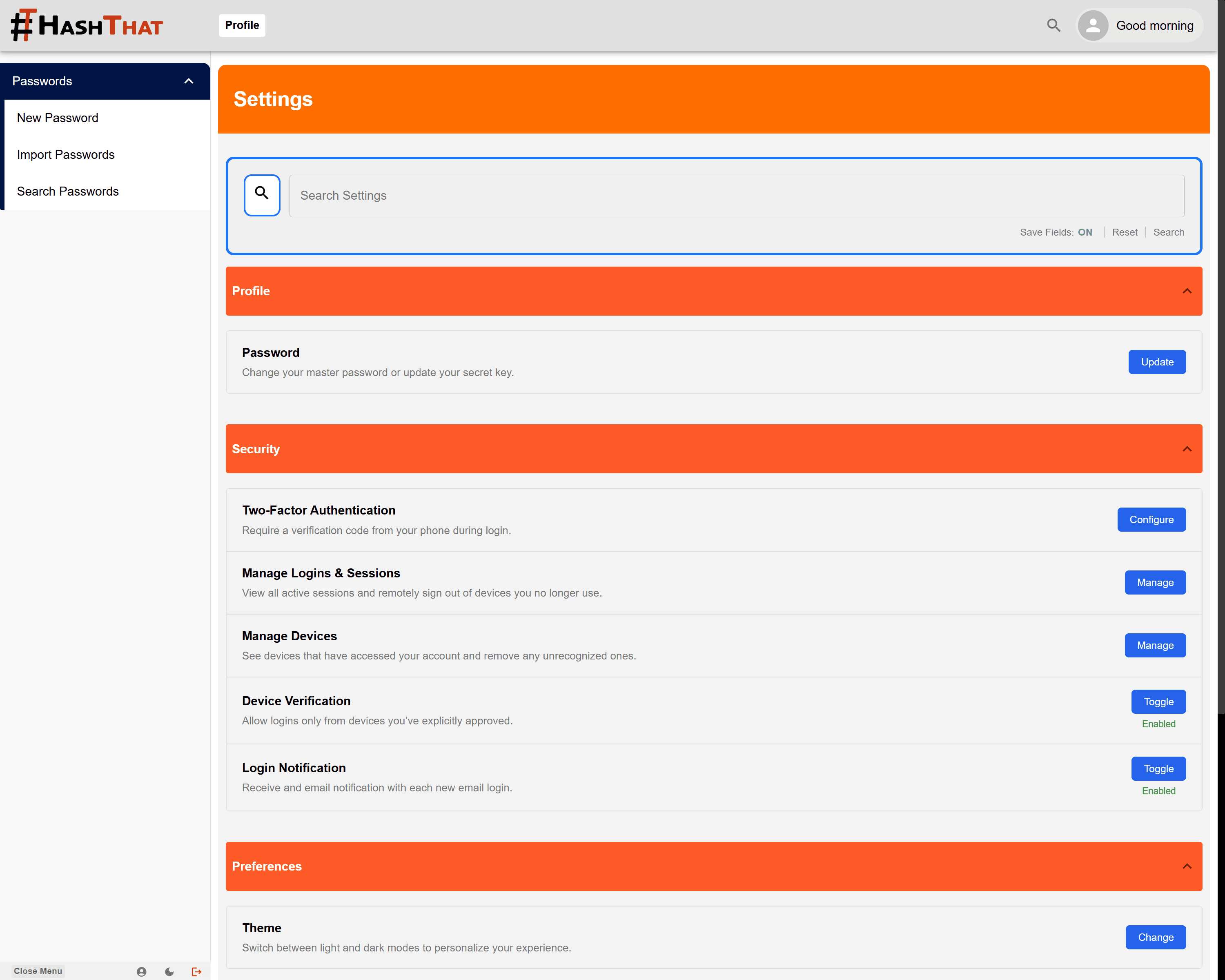
Task: Click the HashThat logo
Action: coord(87,25)
